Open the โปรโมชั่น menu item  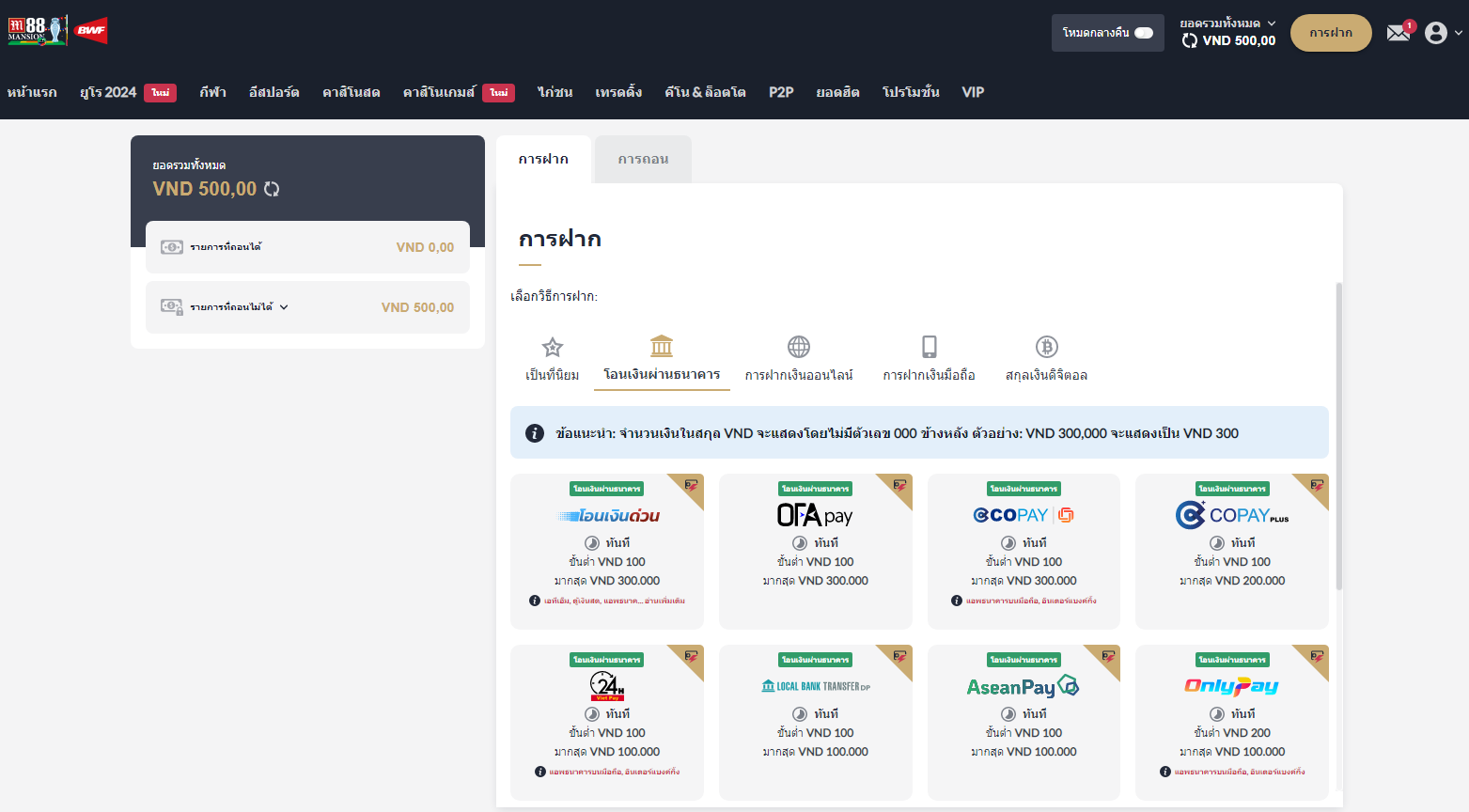tap(910, 92)
